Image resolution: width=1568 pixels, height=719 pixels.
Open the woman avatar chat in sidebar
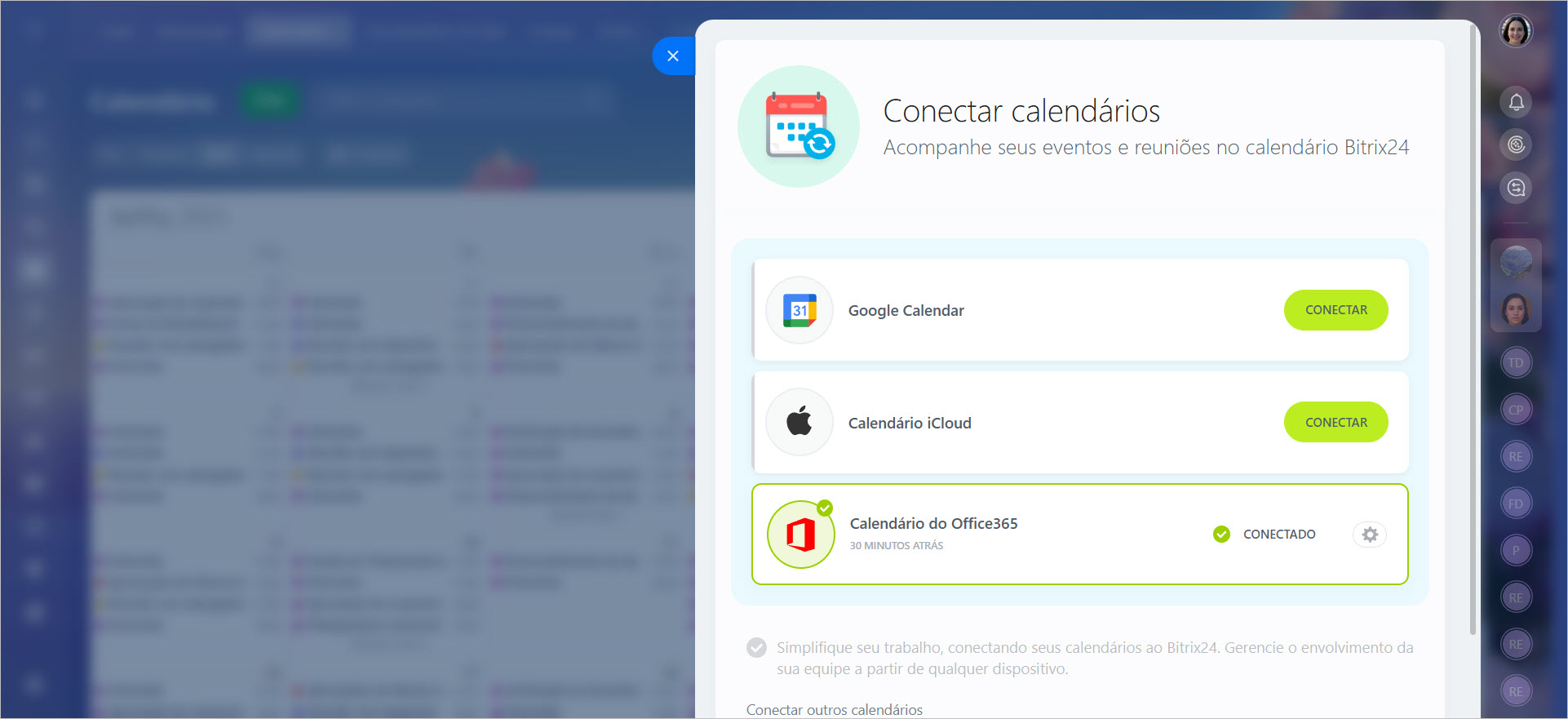1516,309
